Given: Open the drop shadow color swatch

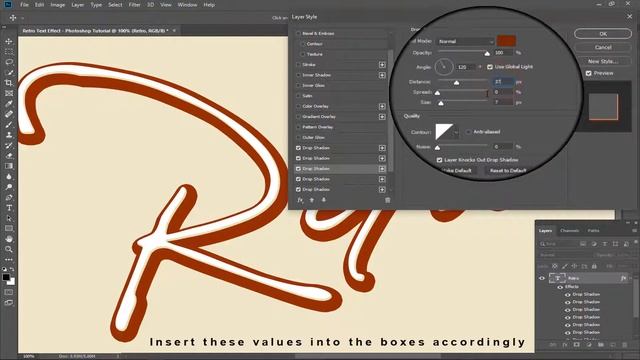Looking at the screenshot, I should coord(506,41).
